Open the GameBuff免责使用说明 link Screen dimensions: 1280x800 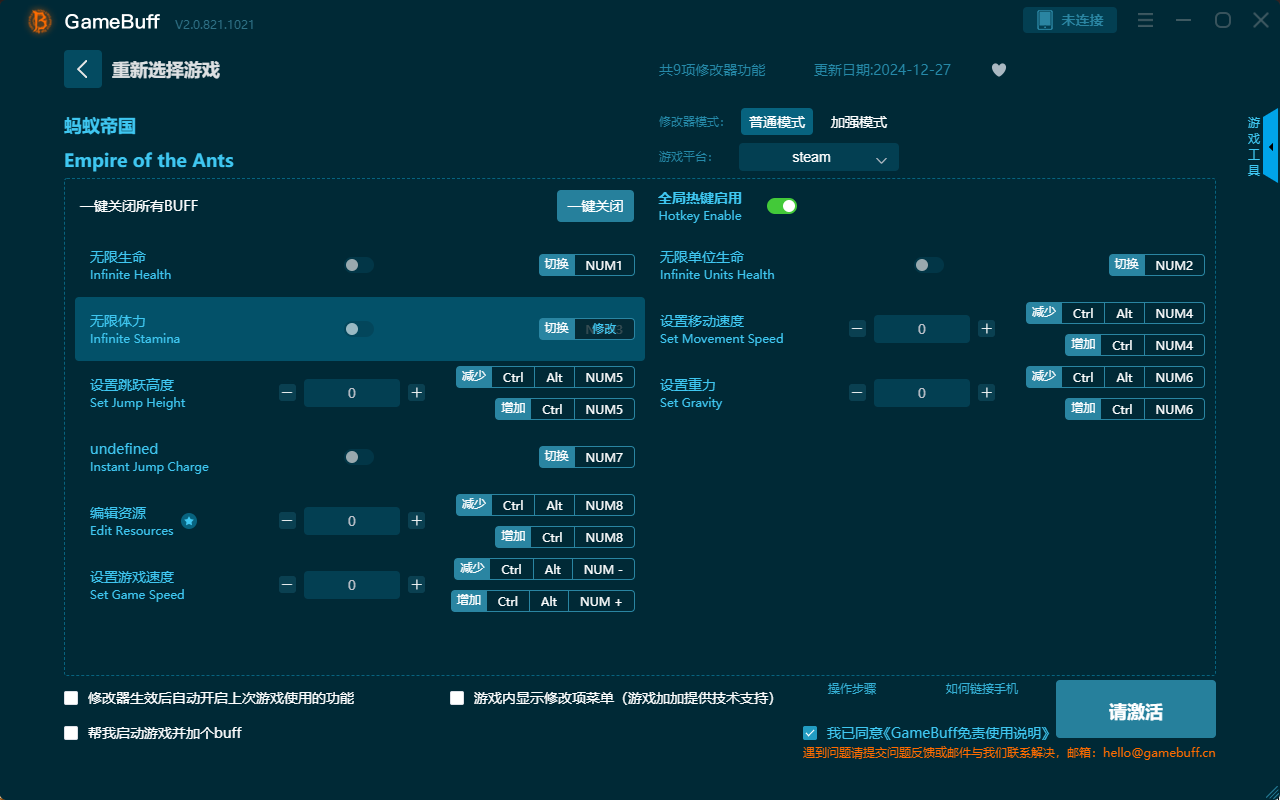[966, 733]
